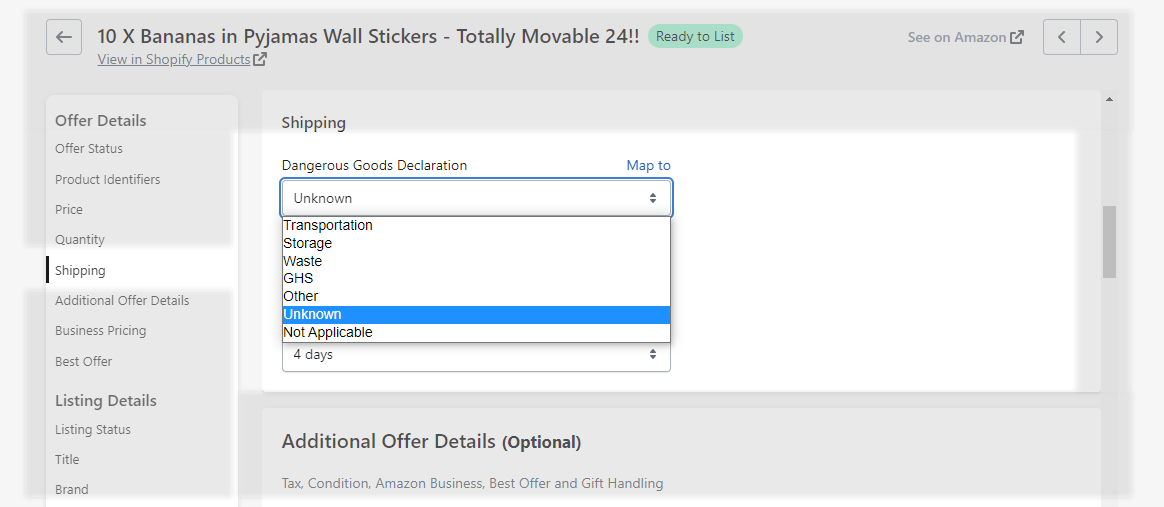Open the 4 days handling time dropdown
The width and height of the screenshot is (1164, 507).
tap(476, 356)
